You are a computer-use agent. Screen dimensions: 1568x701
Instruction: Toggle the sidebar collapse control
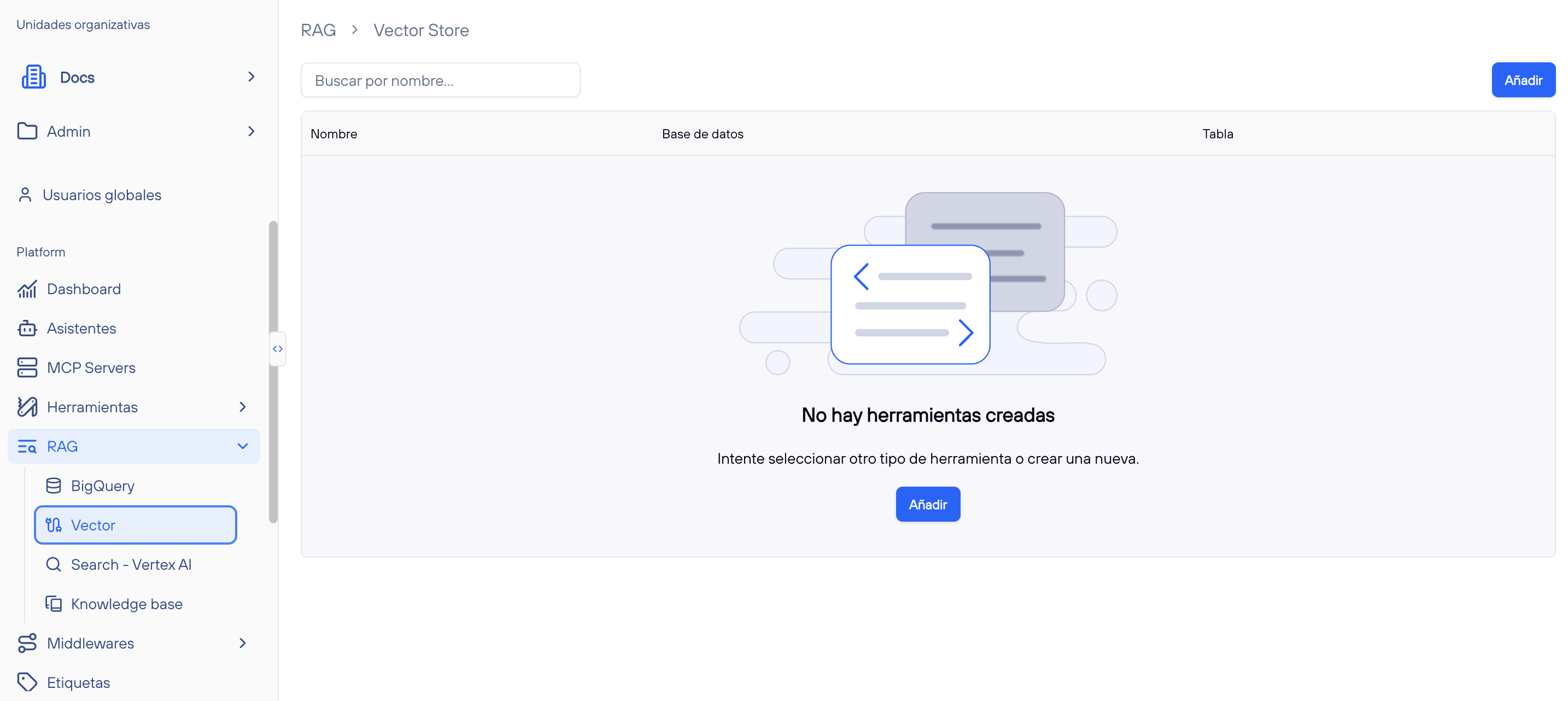[x=278, y=348]
